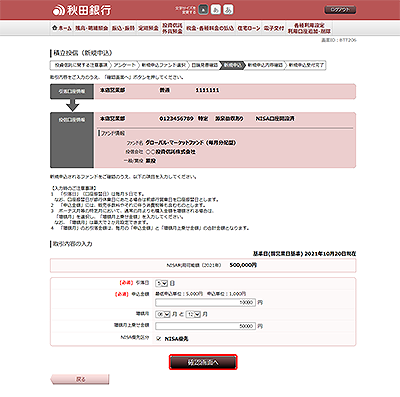Click the 取引内容の入力 section heading
The height and width of the screenshot is (397, 400).
click(72, 244)
